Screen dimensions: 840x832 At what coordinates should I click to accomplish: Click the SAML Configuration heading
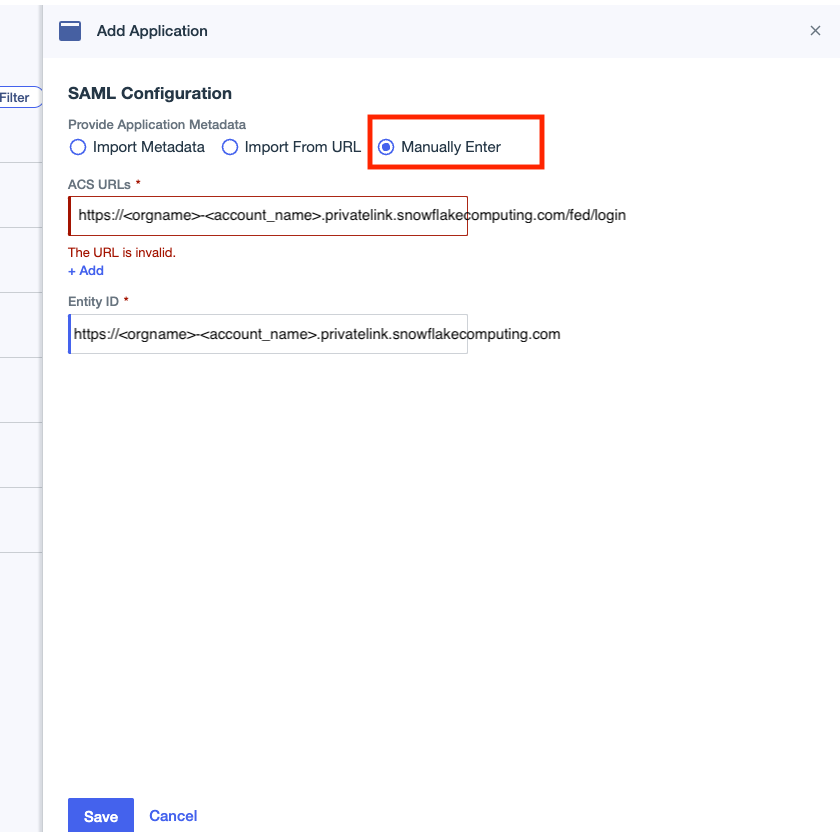point(148,93)
